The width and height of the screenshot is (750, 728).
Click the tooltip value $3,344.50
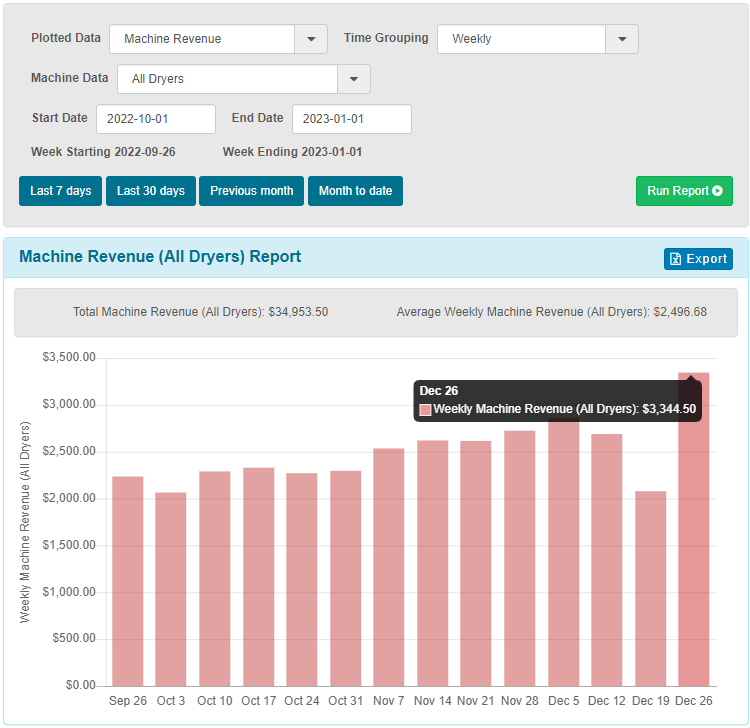[x=669, y=409]
